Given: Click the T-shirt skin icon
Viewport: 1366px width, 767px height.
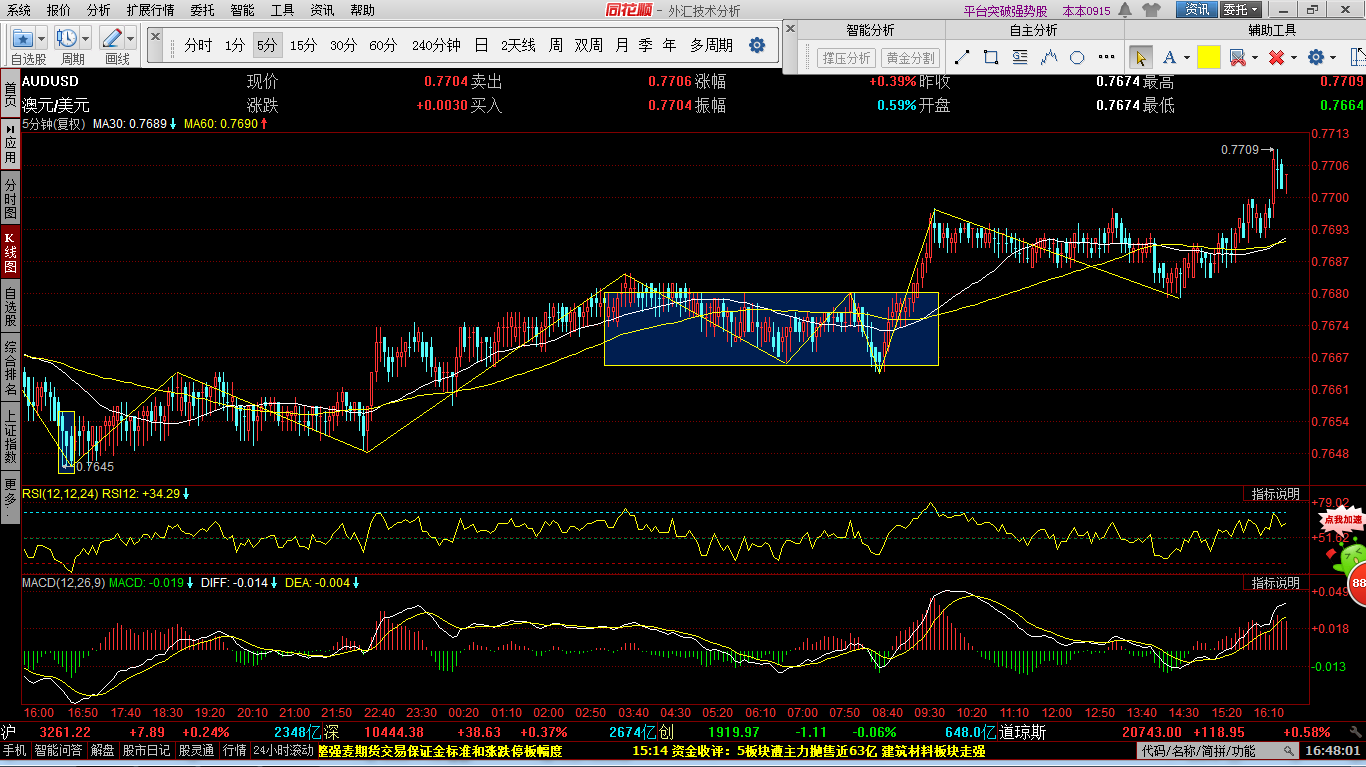Looking at the screenshot, I should click(x=1151, y=10).
